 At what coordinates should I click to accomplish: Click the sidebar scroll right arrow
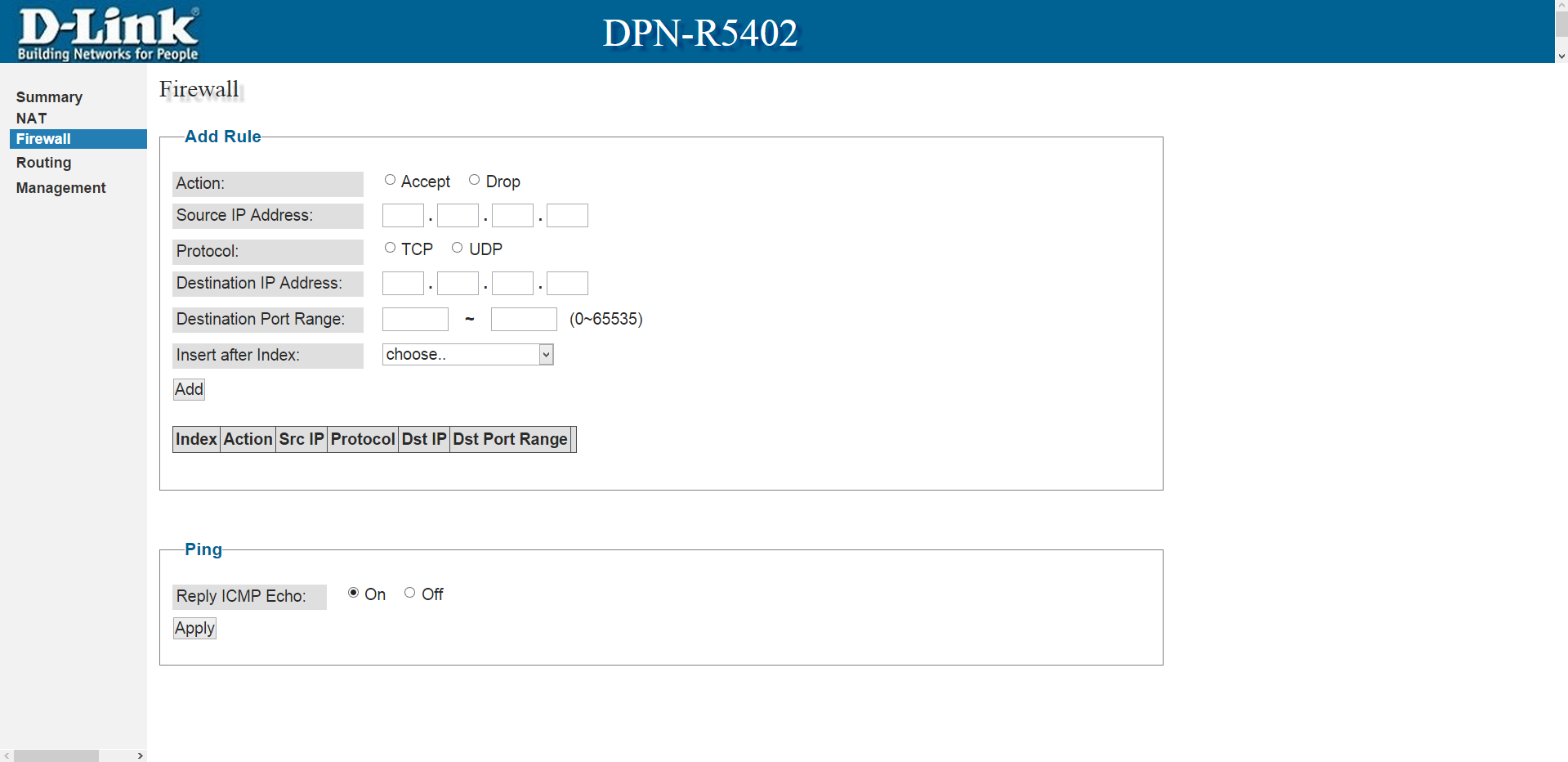click(141, 755)
